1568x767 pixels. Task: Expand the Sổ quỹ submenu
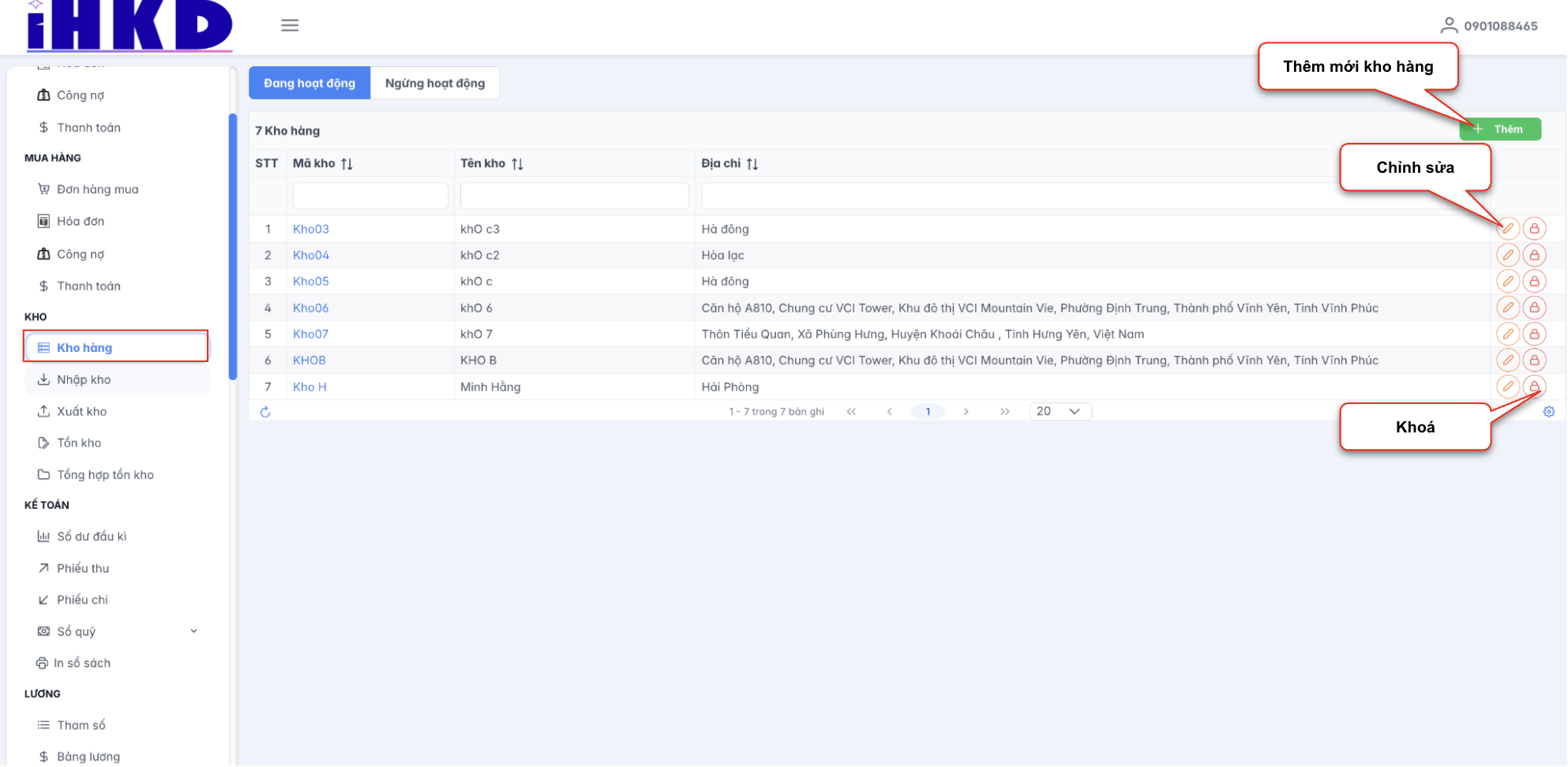click(194, 631)
